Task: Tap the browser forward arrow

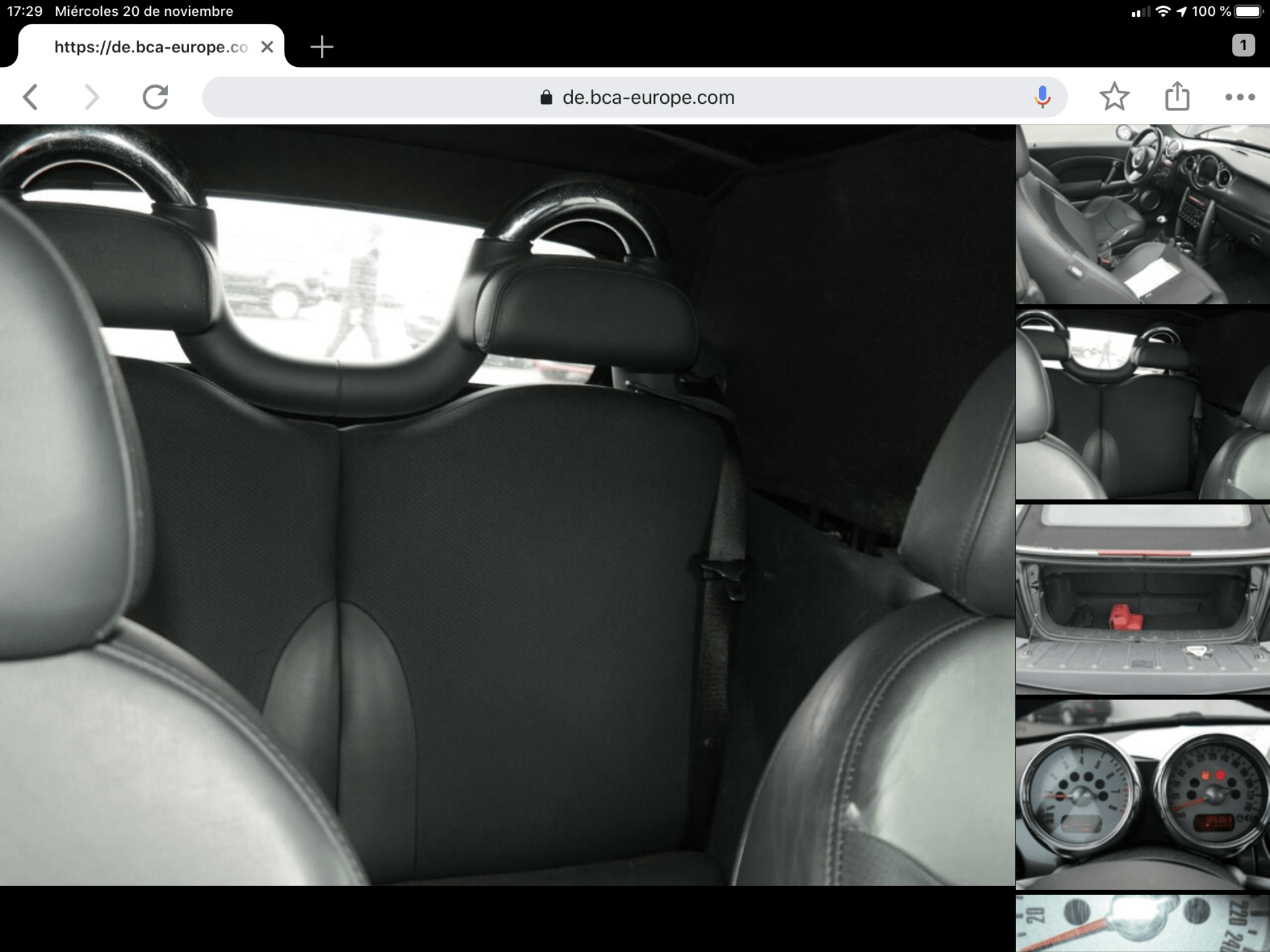Action: point(92,97)
